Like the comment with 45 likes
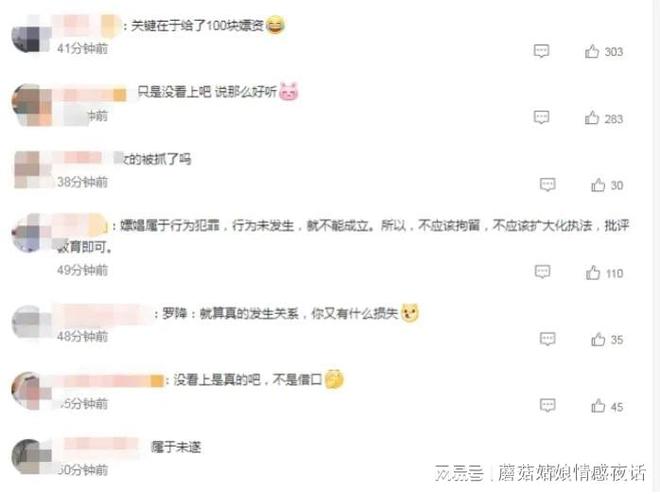The height and width of the screenshot is (494, 660). [598, 406]
